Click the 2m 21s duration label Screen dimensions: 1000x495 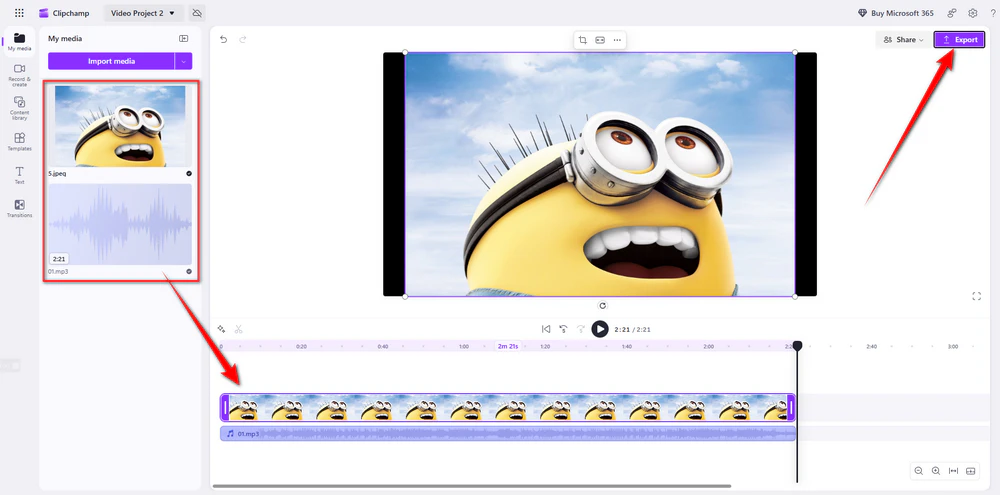click(x=508, y=346)
